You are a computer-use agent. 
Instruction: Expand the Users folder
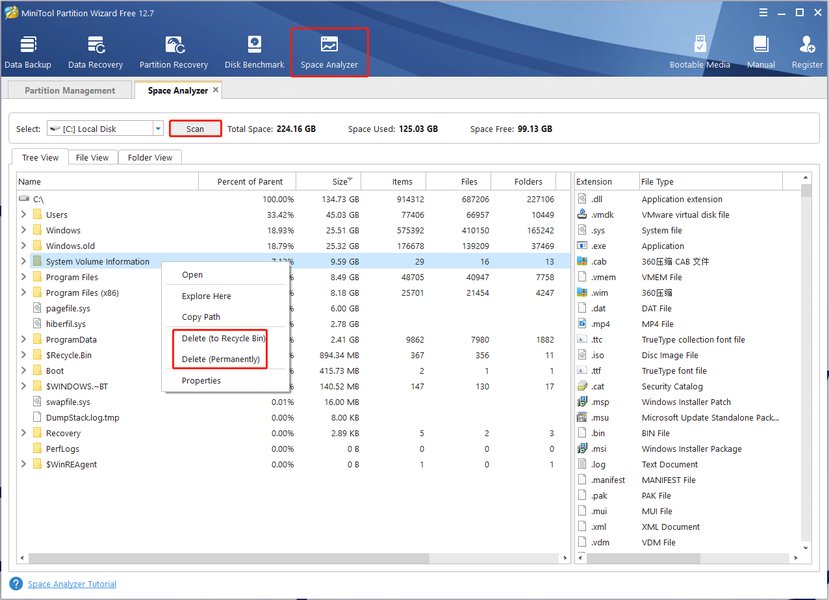pyautogui.click(x=23, y=214)
